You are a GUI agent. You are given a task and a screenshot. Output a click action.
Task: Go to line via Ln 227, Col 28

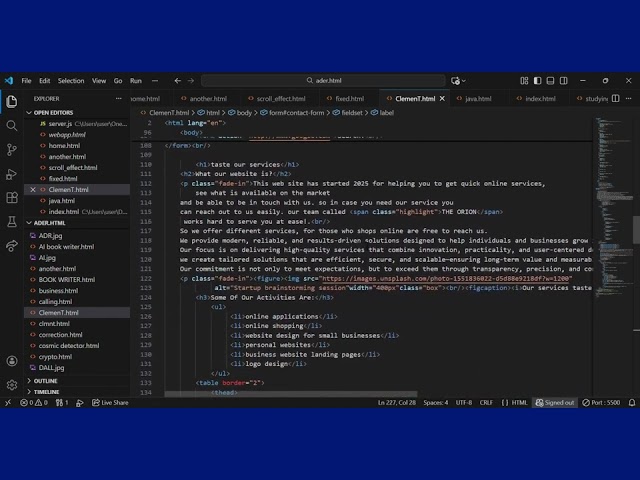397,402
